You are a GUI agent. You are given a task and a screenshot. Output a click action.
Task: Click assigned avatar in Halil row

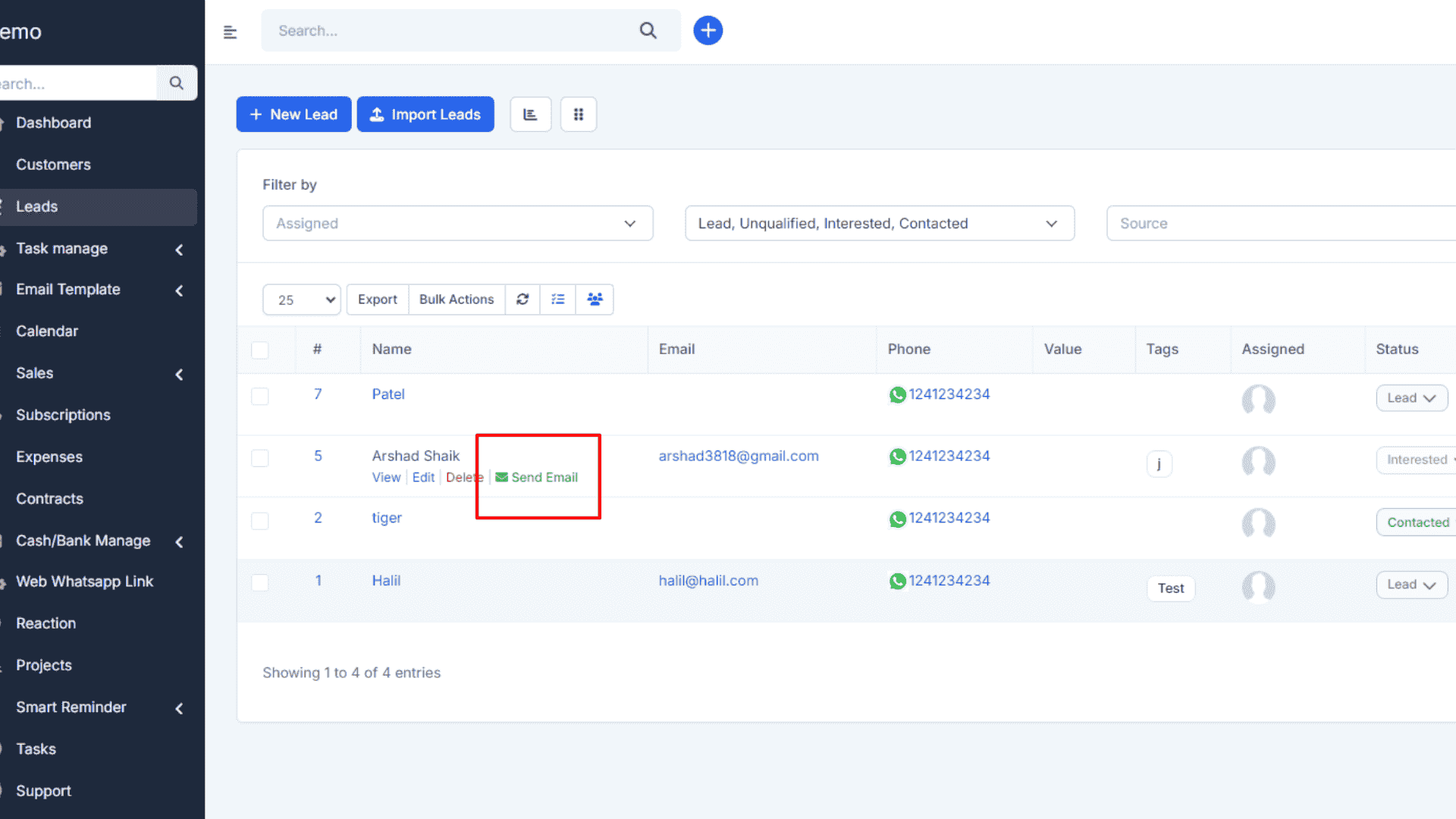click(1258, 587)
